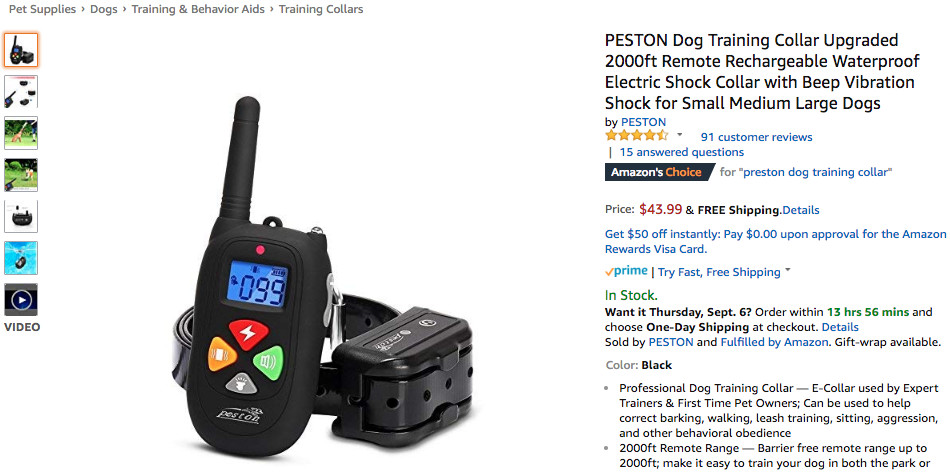The height and width of the screenshot is (472, 950).
Task: Click the Prime logo
Action: coord(626,271)
